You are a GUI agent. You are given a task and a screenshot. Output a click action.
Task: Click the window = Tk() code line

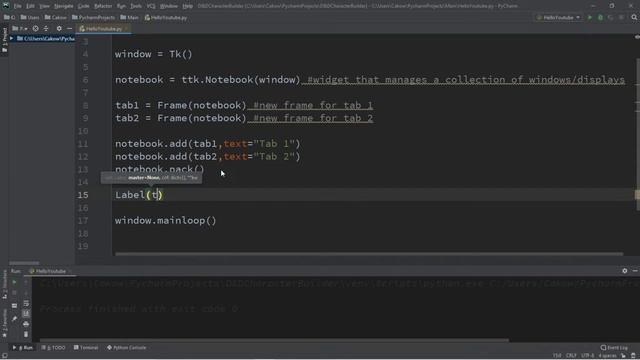pos(153,54)
